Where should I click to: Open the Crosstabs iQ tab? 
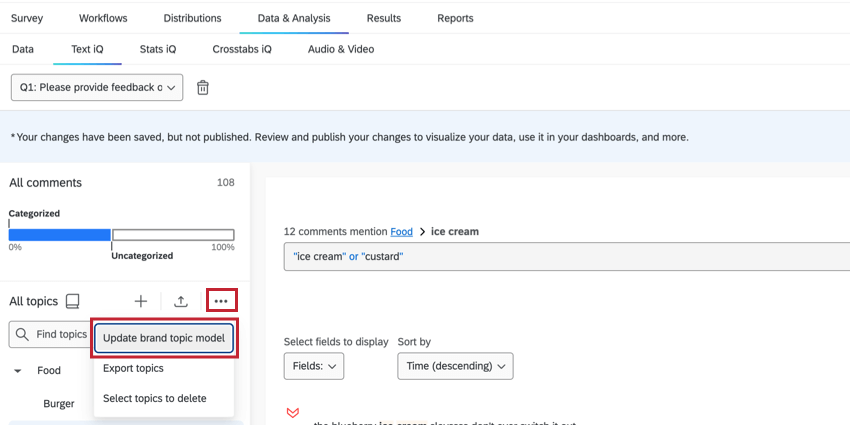pos(242,49)
